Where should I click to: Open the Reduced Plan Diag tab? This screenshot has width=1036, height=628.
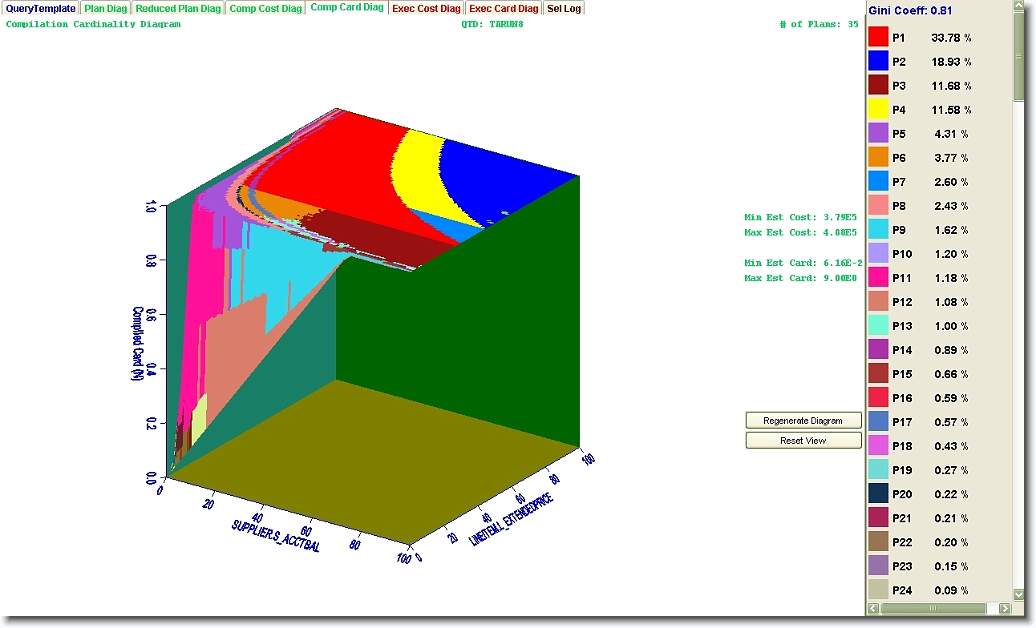[178, 8]
